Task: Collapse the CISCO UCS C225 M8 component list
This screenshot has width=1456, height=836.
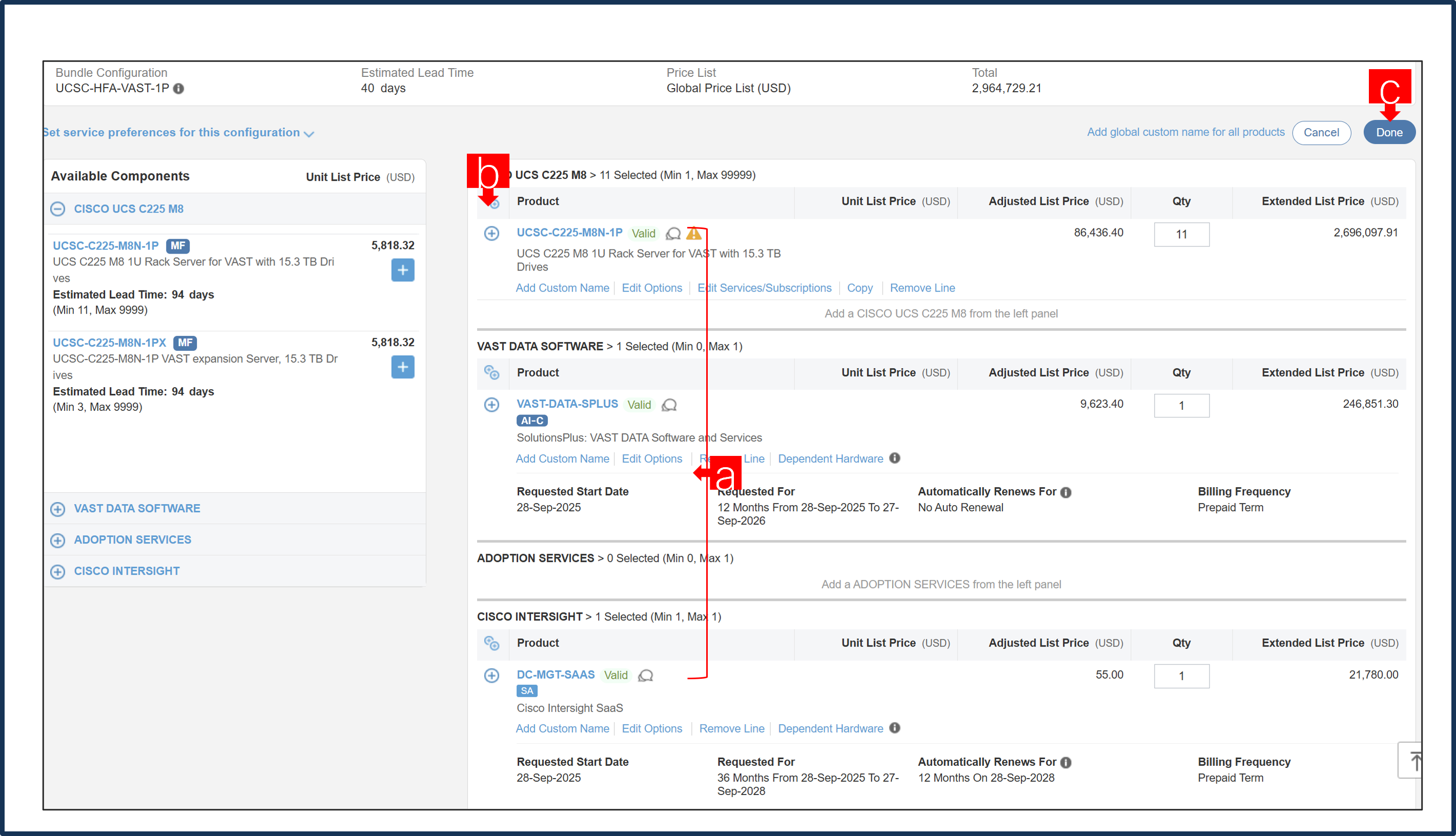Action: point(57,208)
